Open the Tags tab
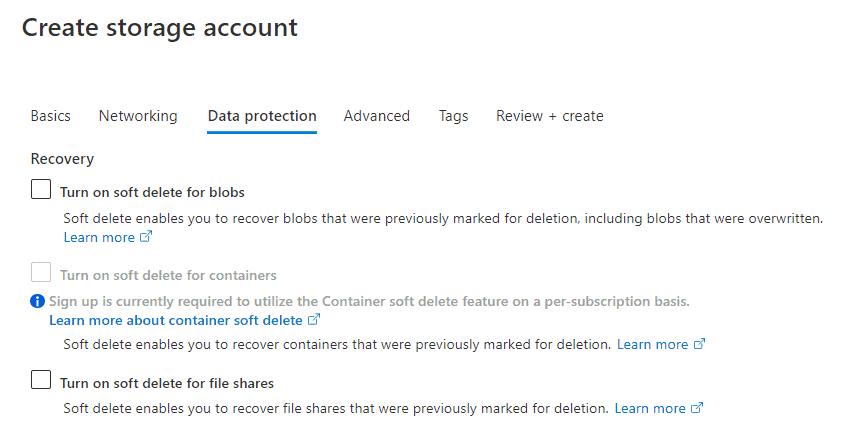The image size is (842, 430). (454, 116)
